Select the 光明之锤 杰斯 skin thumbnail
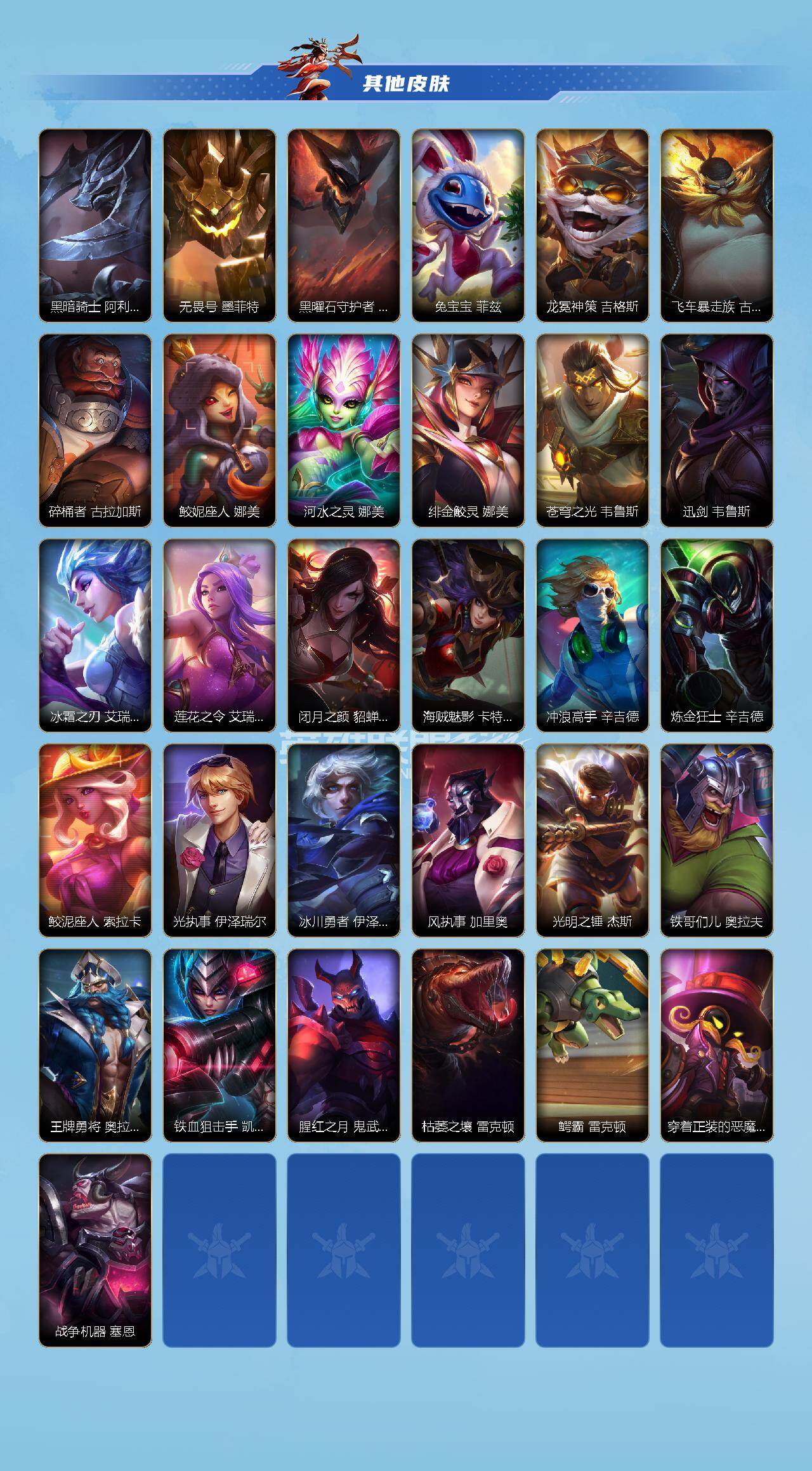 click(593, 840)
